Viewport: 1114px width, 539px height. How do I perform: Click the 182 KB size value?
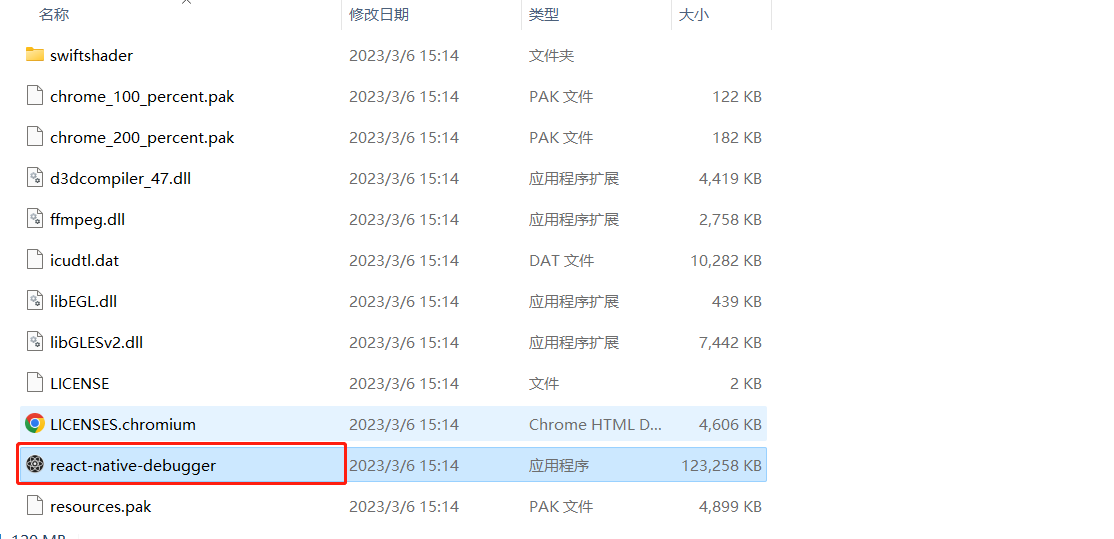pyautogui.click(x=737, y=138)
